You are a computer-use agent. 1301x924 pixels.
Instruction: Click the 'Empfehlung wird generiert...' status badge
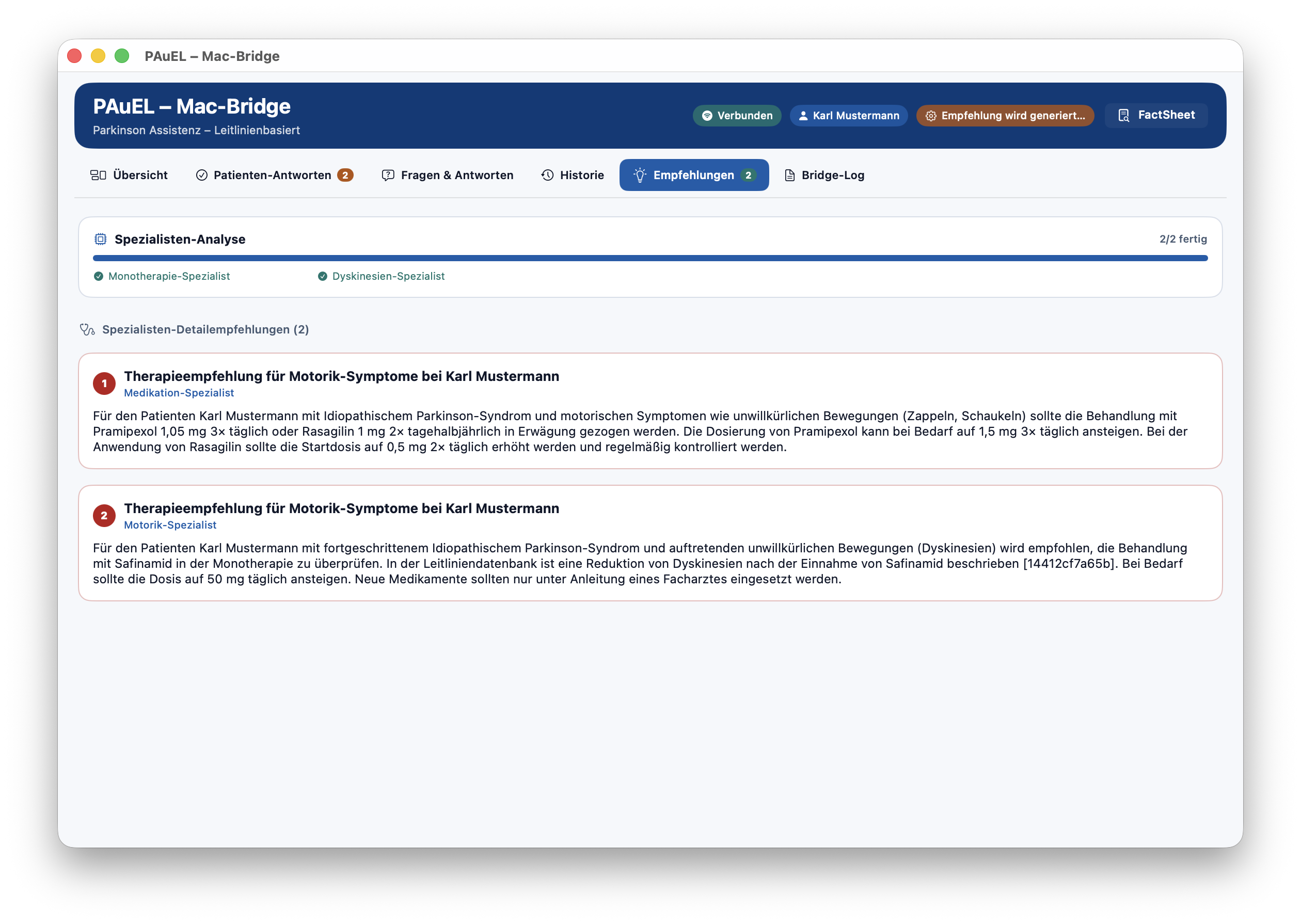[1005, 116]
